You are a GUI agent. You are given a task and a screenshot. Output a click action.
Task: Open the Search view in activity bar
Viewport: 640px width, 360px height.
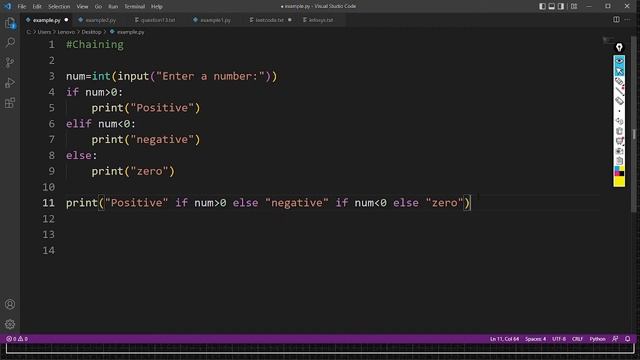tap(10, 42)
